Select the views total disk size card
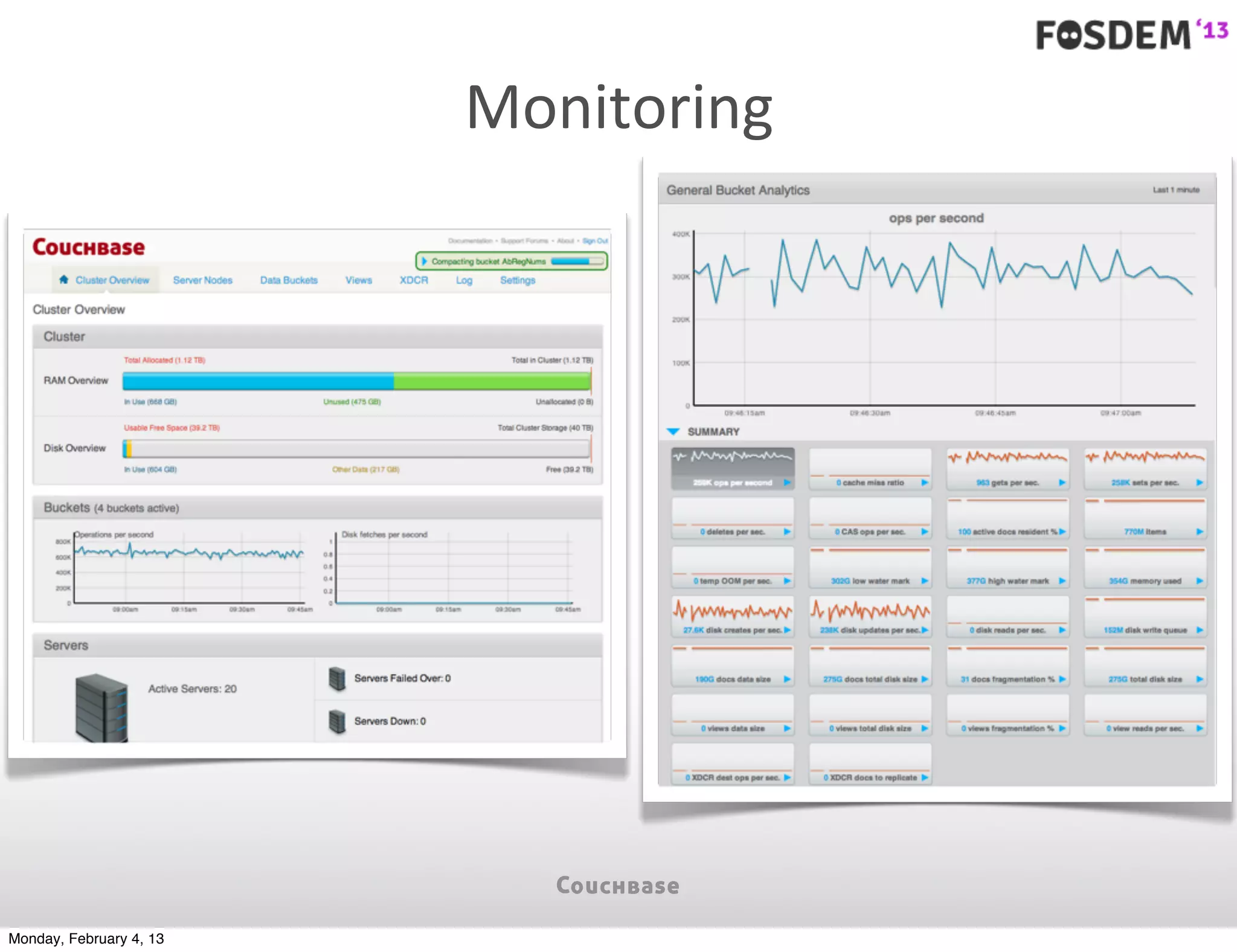This screenshot has width=1237, height=952. pos(870,715)
